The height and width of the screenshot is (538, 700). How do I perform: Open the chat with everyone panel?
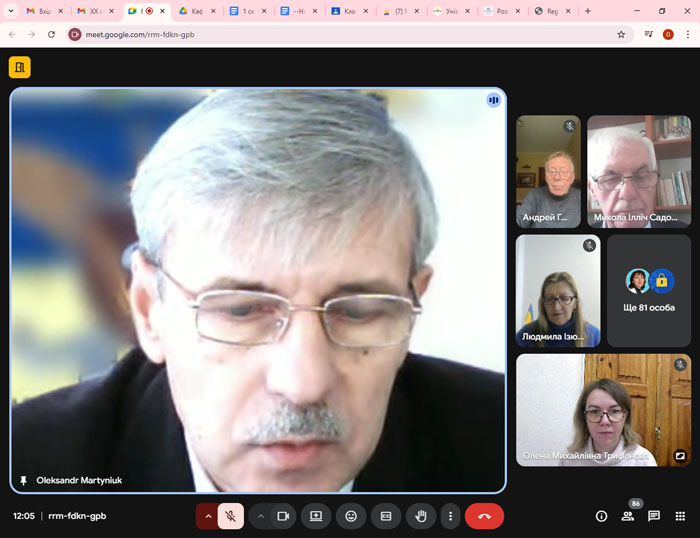[654, 516]
